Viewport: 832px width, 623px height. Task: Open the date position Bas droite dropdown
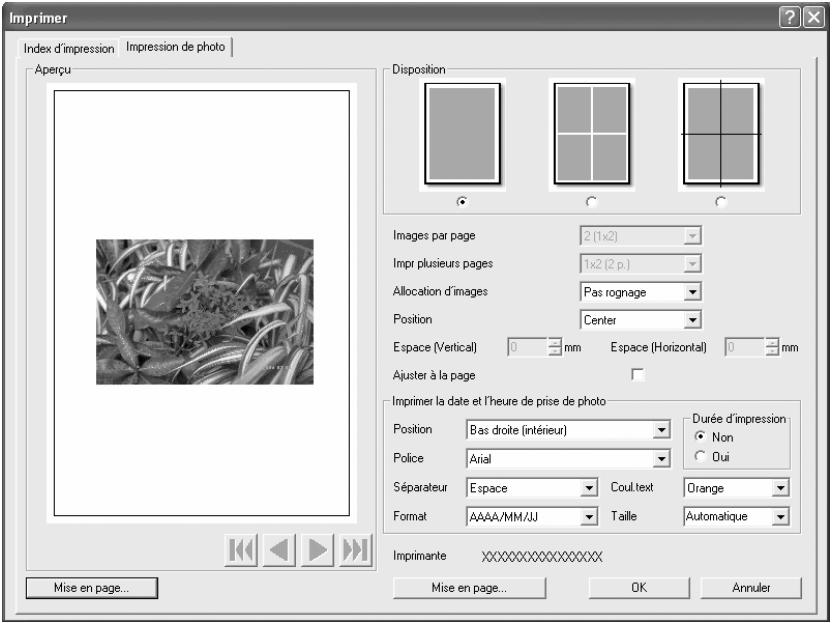coord(568,430)
